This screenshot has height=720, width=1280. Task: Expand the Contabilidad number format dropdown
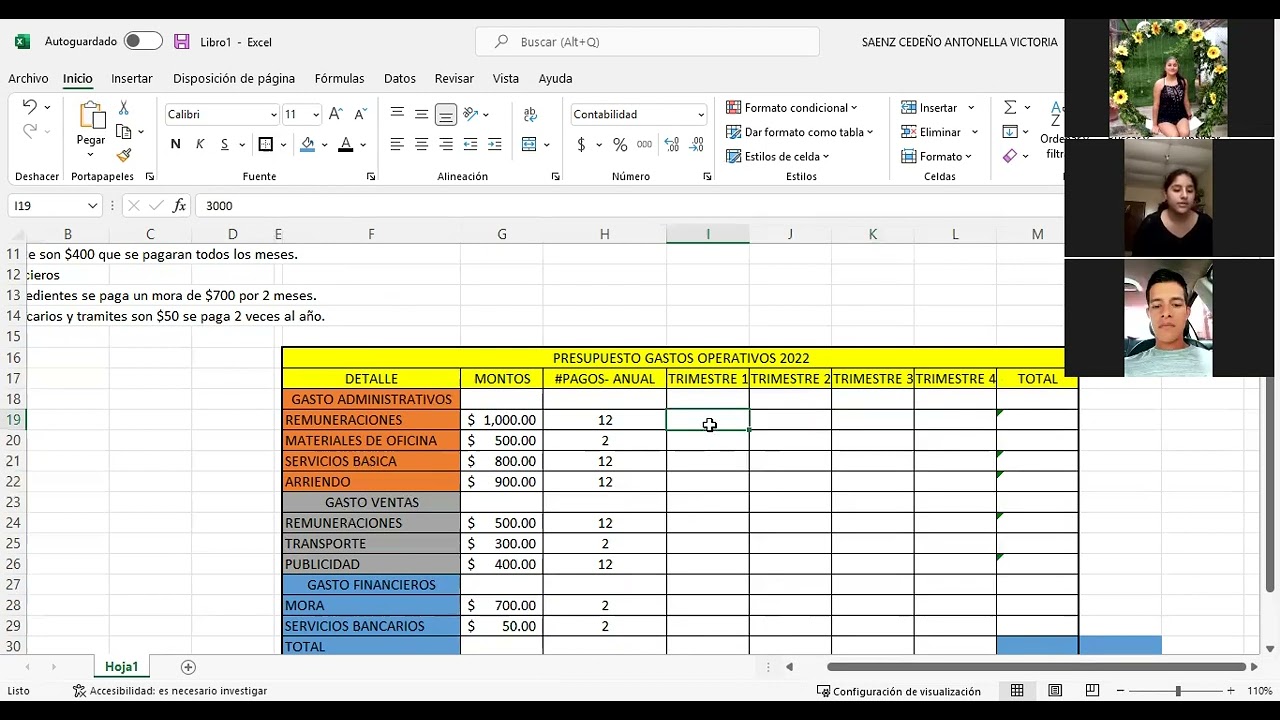tap(700, 115)
